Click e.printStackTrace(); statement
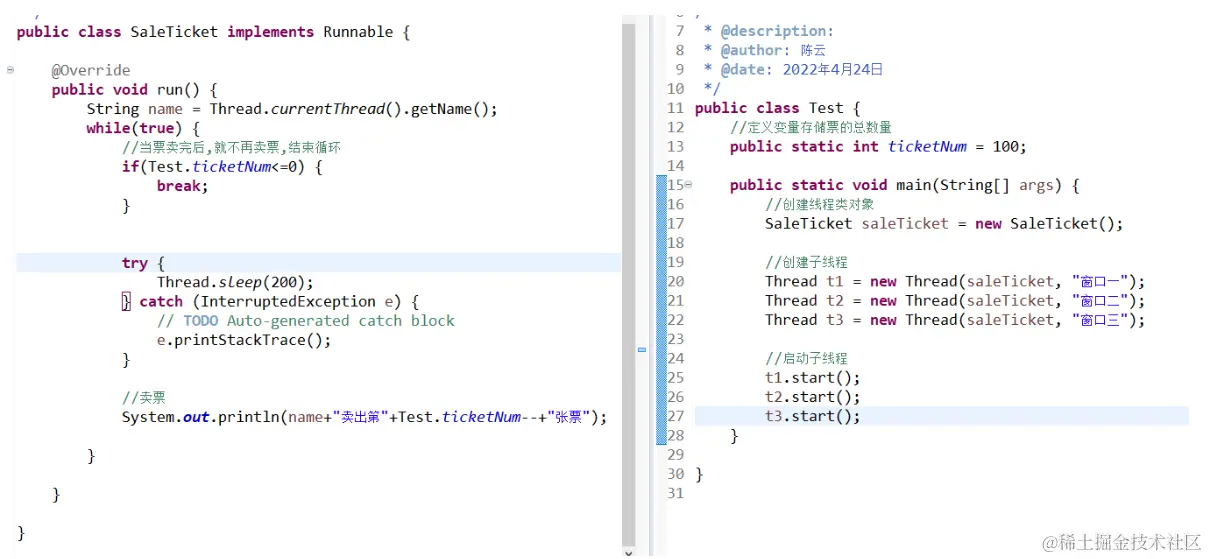 click(244, 340)
